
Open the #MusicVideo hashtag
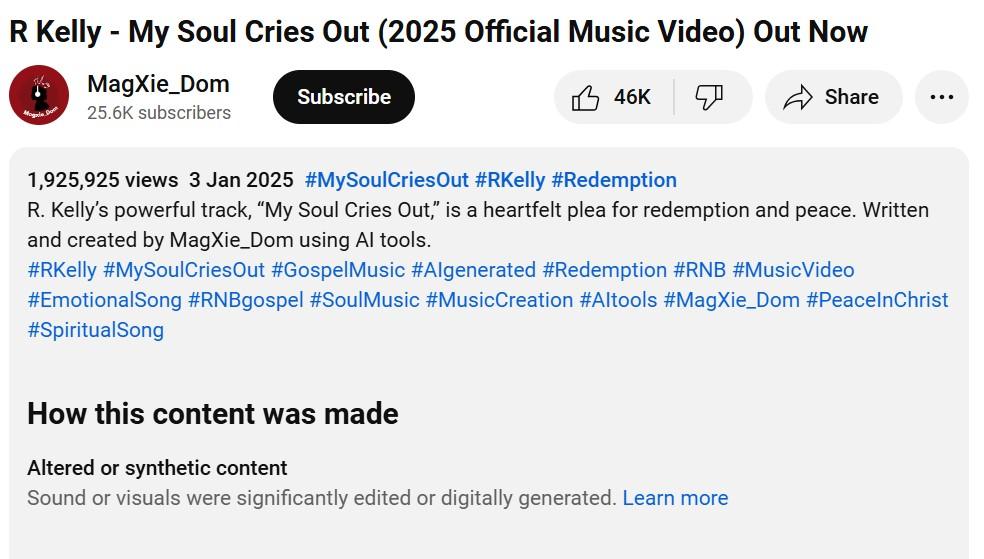(x=793, y=270)
